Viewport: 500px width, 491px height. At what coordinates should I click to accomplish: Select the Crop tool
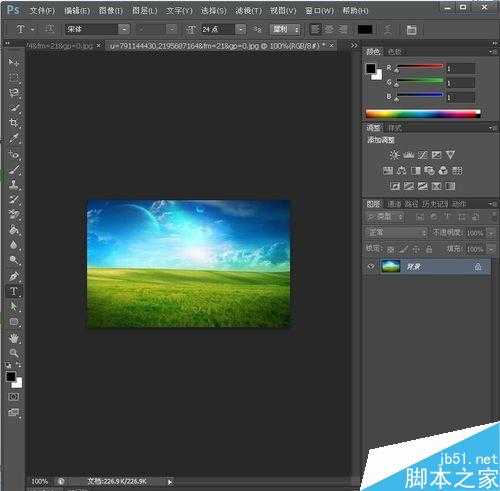point(14,123)
